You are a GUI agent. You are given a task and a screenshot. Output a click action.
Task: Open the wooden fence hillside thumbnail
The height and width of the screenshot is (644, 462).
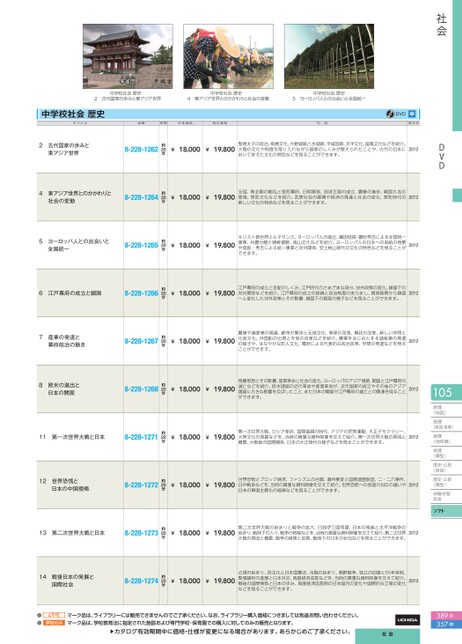[x=329, y=56]
